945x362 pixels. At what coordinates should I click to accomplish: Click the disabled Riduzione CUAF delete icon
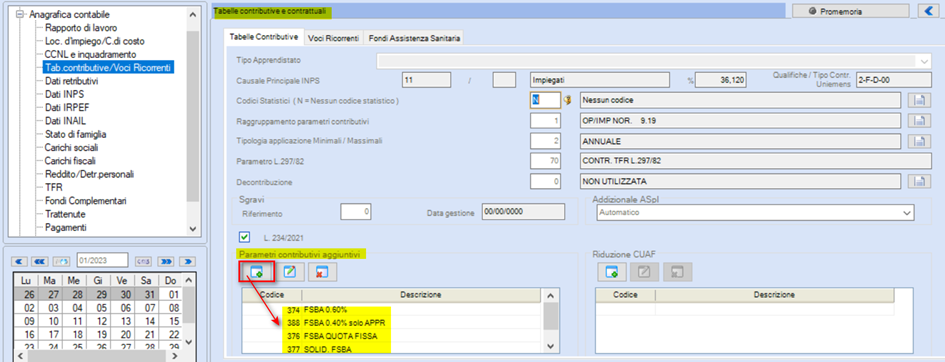677,272
